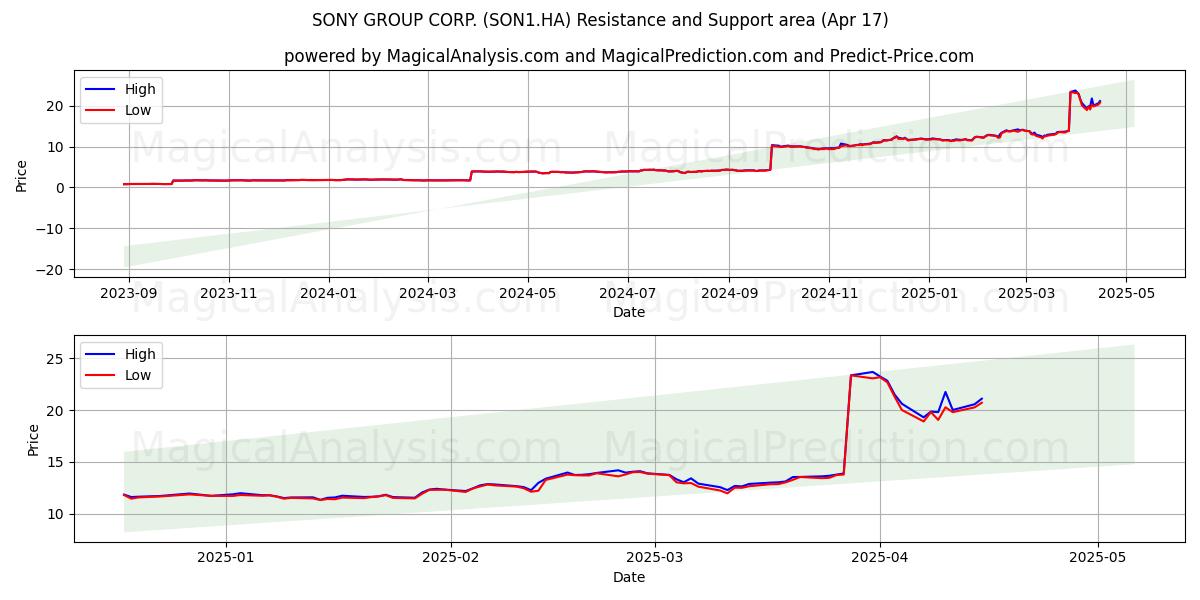This screenshot has height=600, width=1200.
Task: Click the bottom chart 'Price' axis label
Action: [34, 439]
